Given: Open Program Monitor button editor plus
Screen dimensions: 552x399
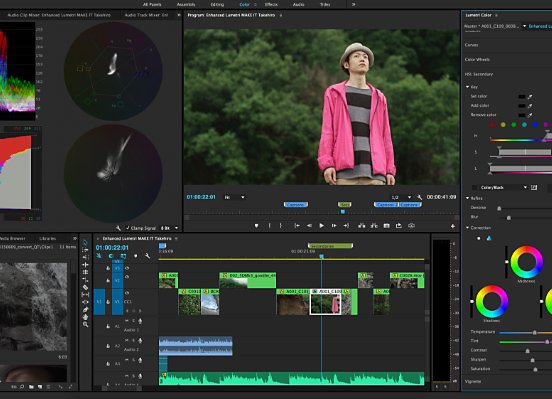Looking at the screenshot, I should (453, 226).
